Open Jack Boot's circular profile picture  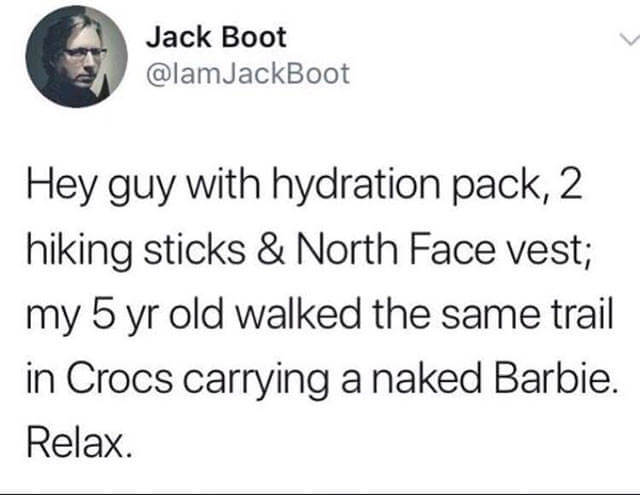[x=76, y=56]
